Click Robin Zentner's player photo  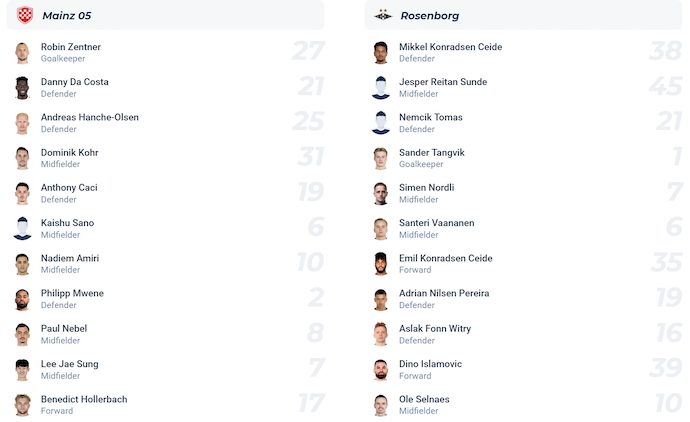(x=22, y=53)
